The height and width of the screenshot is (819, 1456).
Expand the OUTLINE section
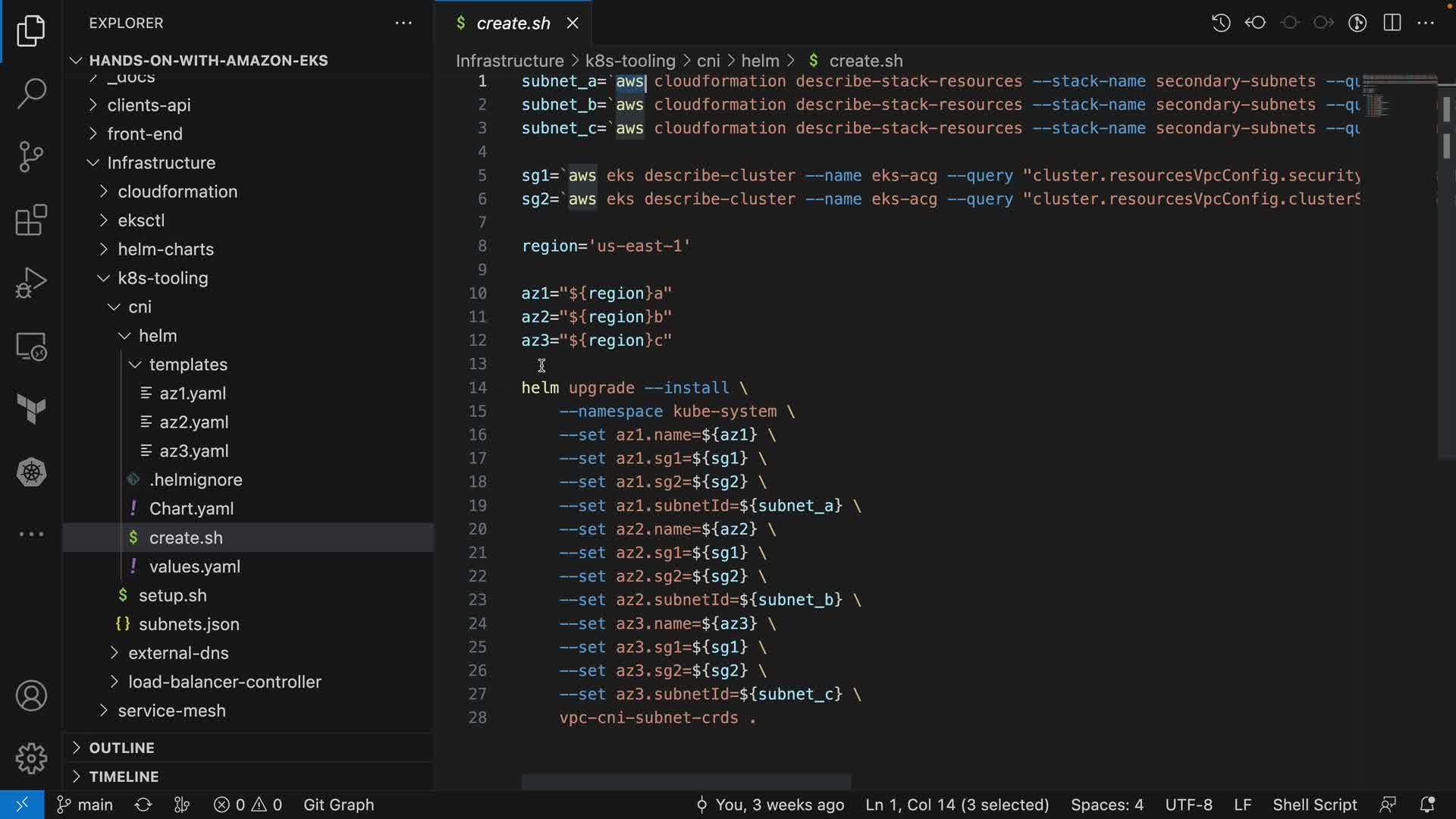[x=121, y=748]
